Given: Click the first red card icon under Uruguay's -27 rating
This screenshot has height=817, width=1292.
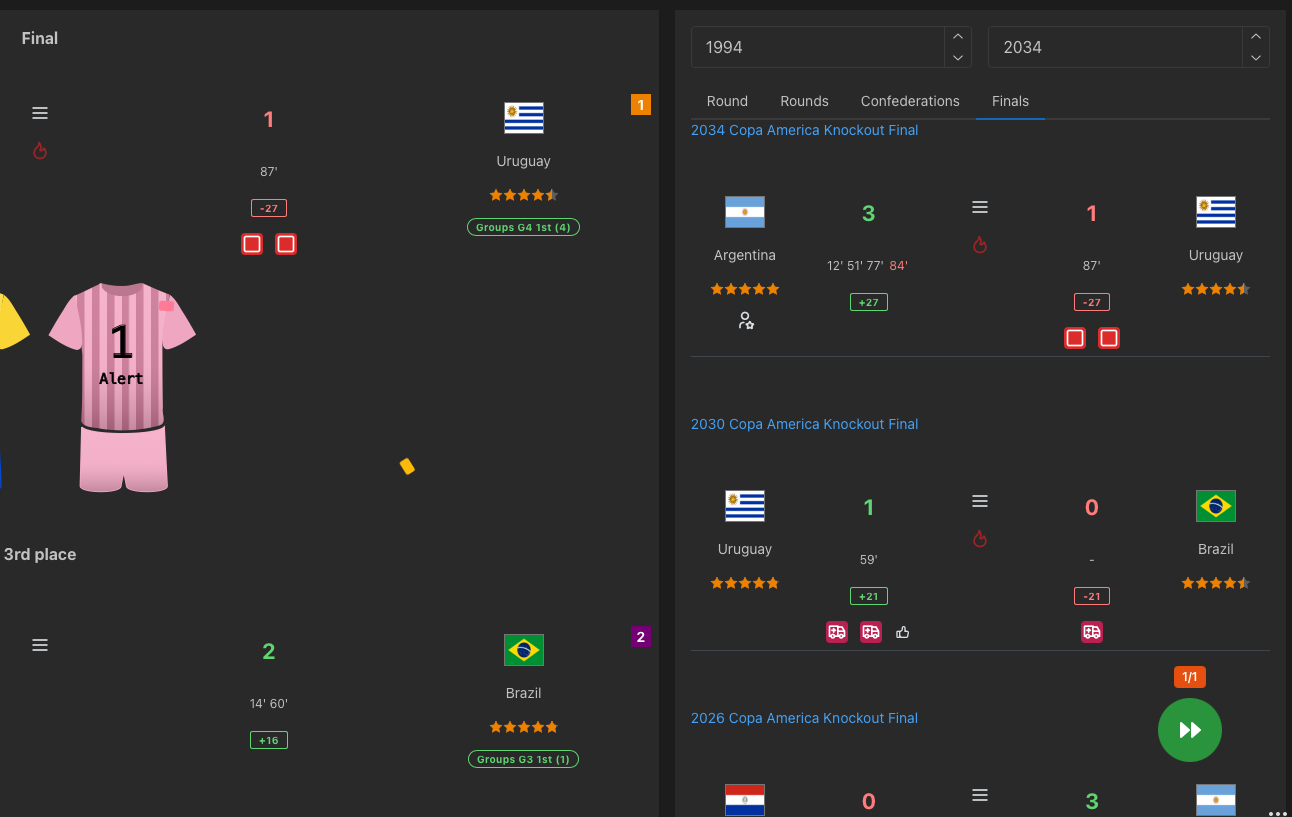Looking at the screenshot, I should 1074,338.
